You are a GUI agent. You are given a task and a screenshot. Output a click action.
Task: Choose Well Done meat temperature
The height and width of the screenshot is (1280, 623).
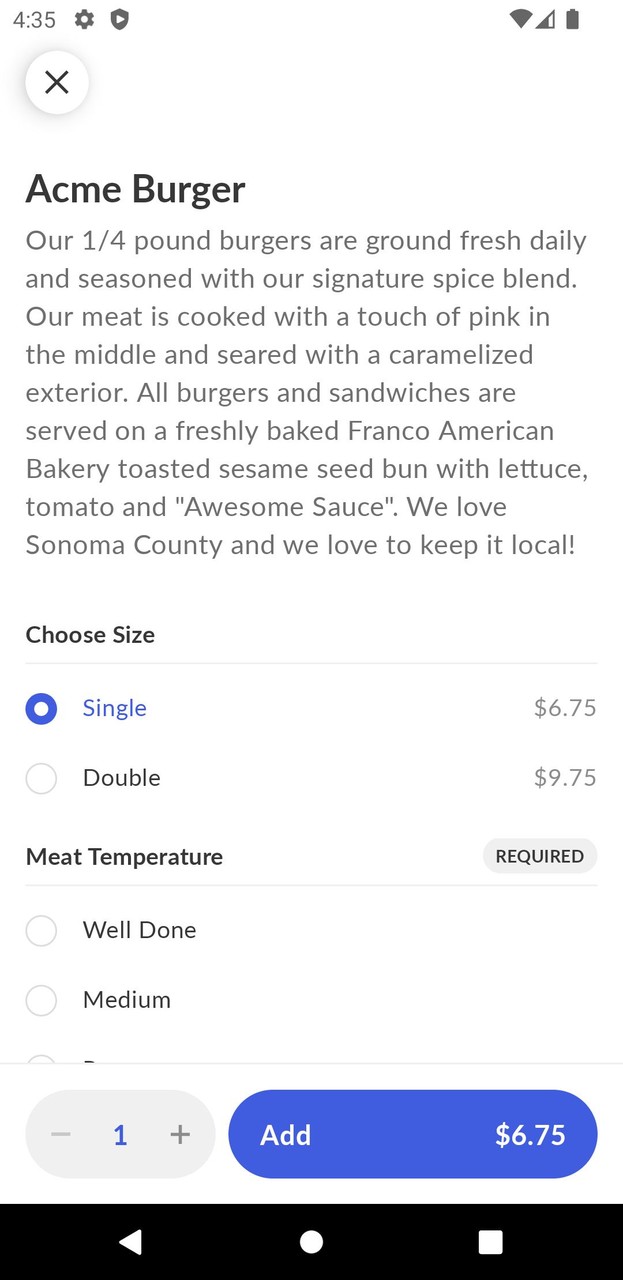click(x=41, y=930)
